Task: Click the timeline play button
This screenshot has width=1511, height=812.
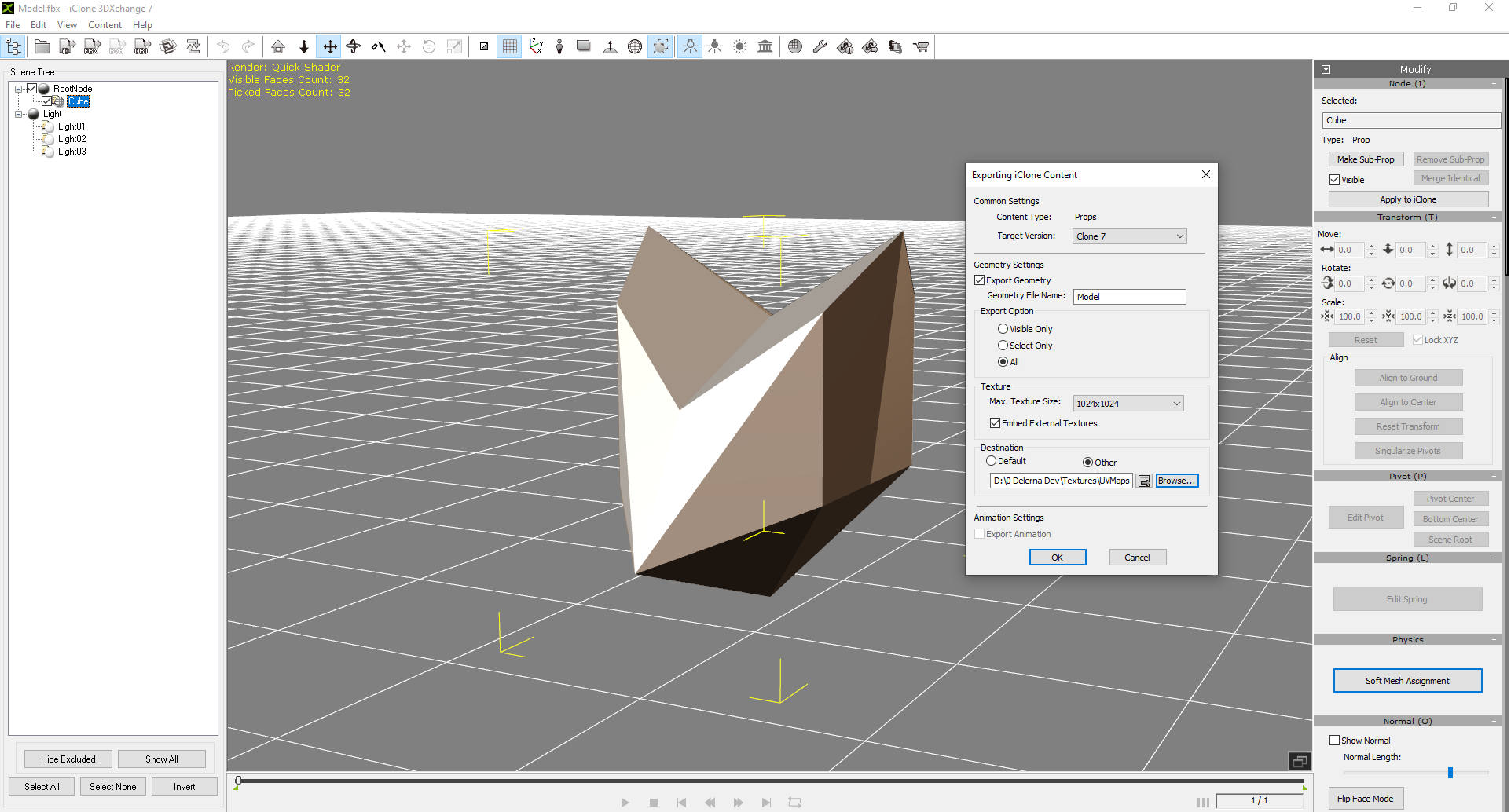Action: [625, 802]
